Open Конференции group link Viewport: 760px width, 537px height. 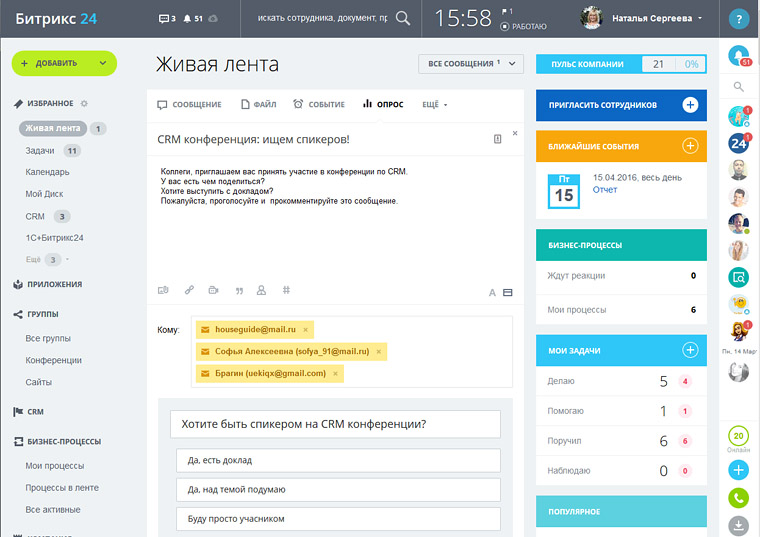click(x=53, y=360)
